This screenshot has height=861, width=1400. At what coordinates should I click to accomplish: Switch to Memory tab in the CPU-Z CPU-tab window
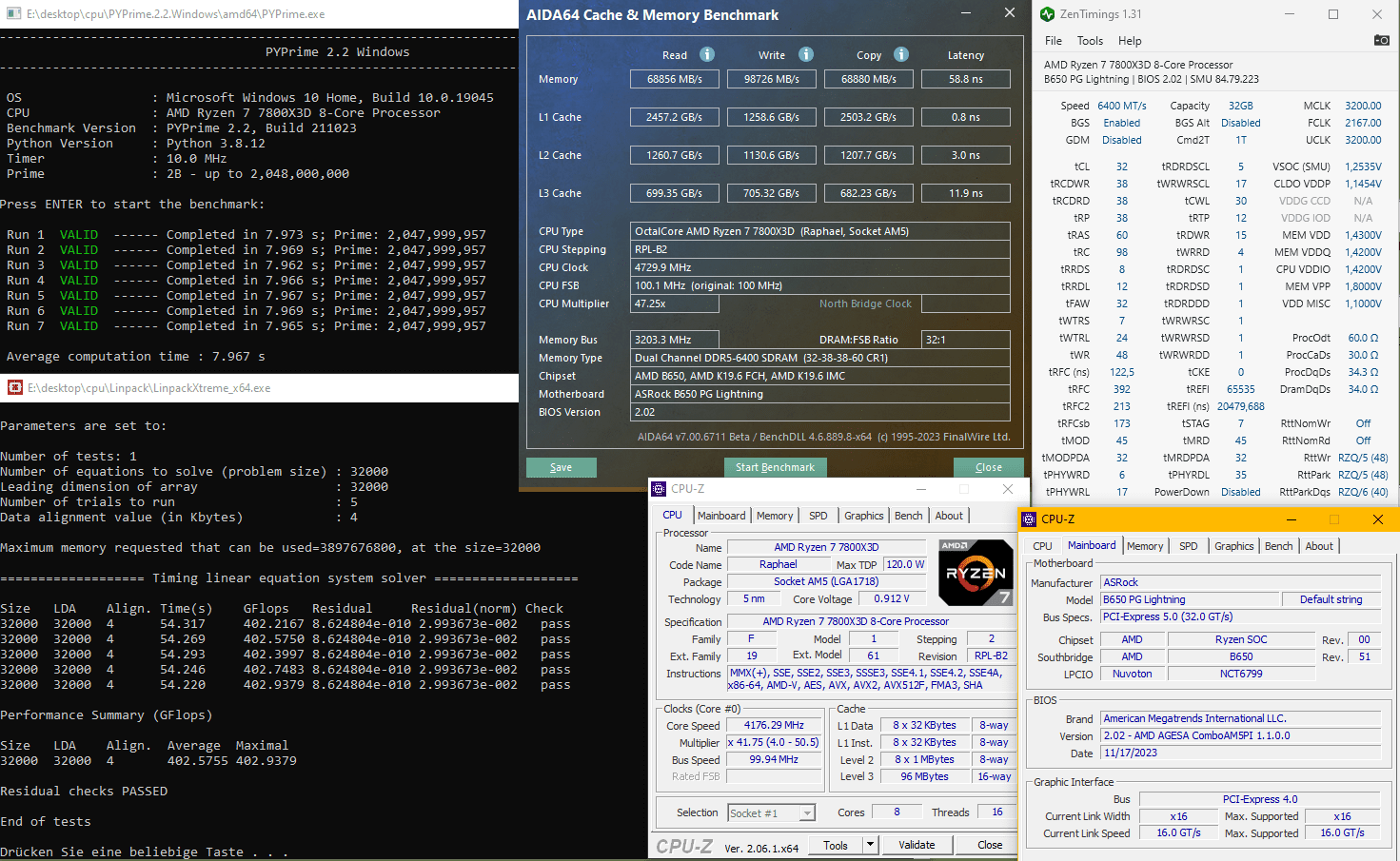(x=775, y=516)
